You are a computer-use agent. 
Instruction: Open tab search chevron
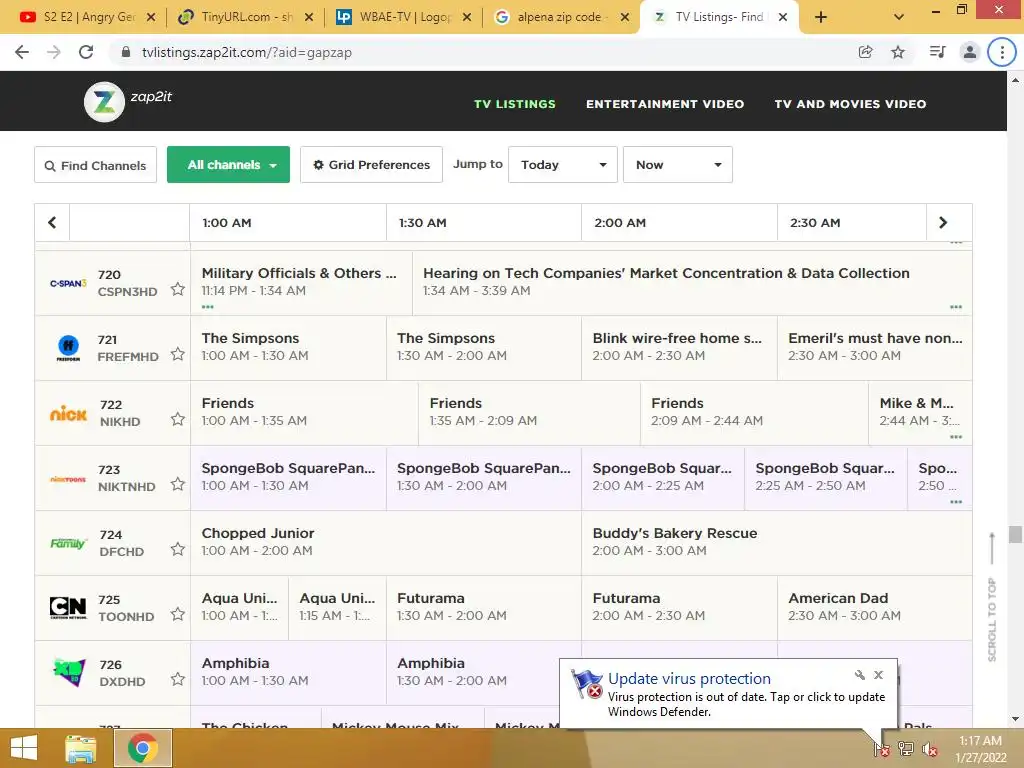(x=899, y=17)
